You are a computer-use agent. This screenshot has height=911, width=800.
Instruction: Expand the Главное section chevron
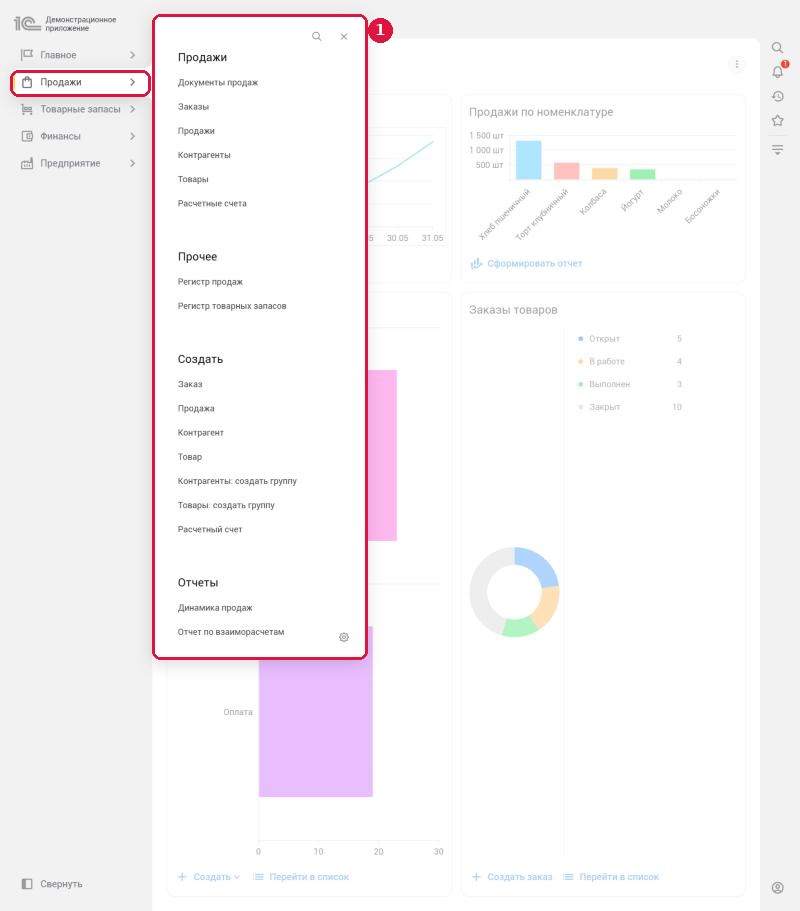(132, 55)
